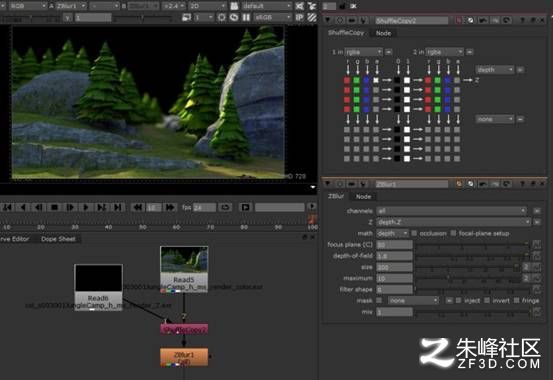The image size is (553, 380).
Task: Click the mix slider track
Action: [473, 312]
